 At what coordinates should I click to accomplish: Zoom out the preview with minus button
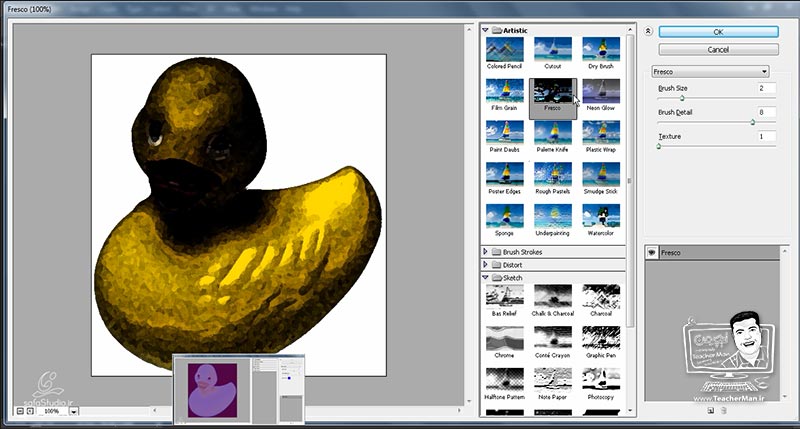coord(20,411)
